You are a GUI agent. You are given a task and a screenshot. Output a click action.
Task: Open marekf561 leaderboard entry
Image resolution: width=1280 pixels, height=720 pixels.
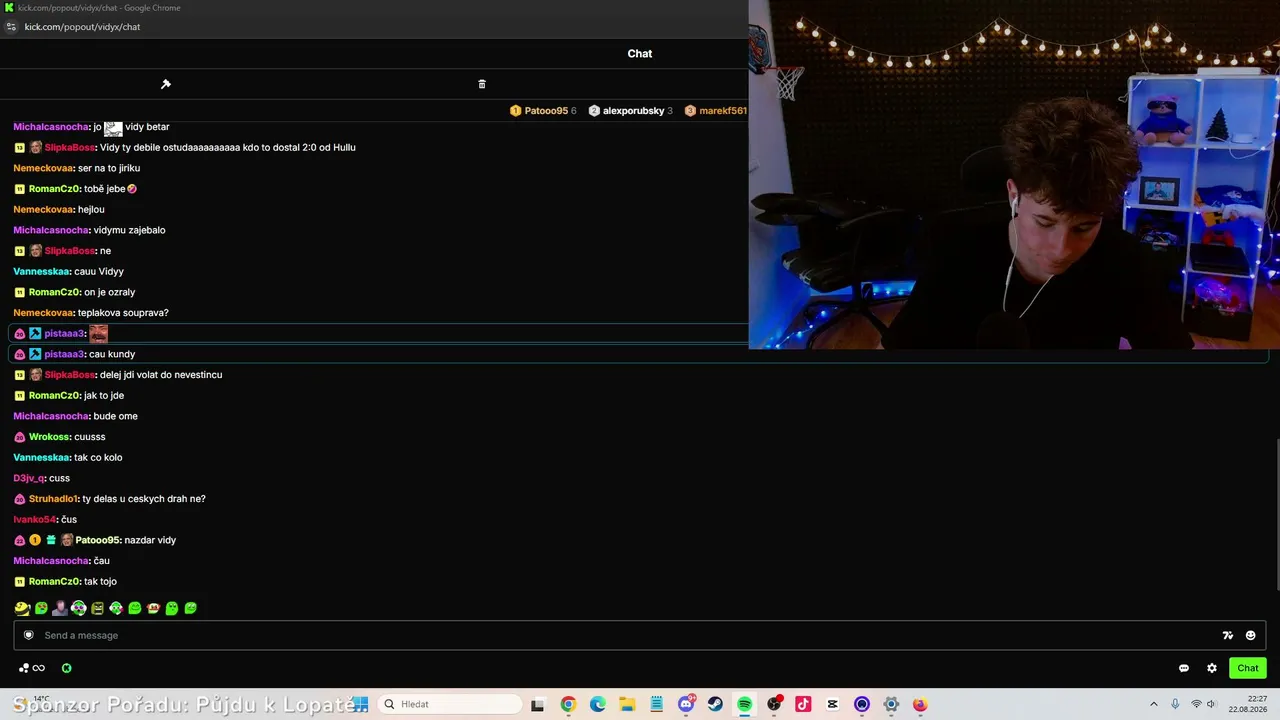[716, 111]
